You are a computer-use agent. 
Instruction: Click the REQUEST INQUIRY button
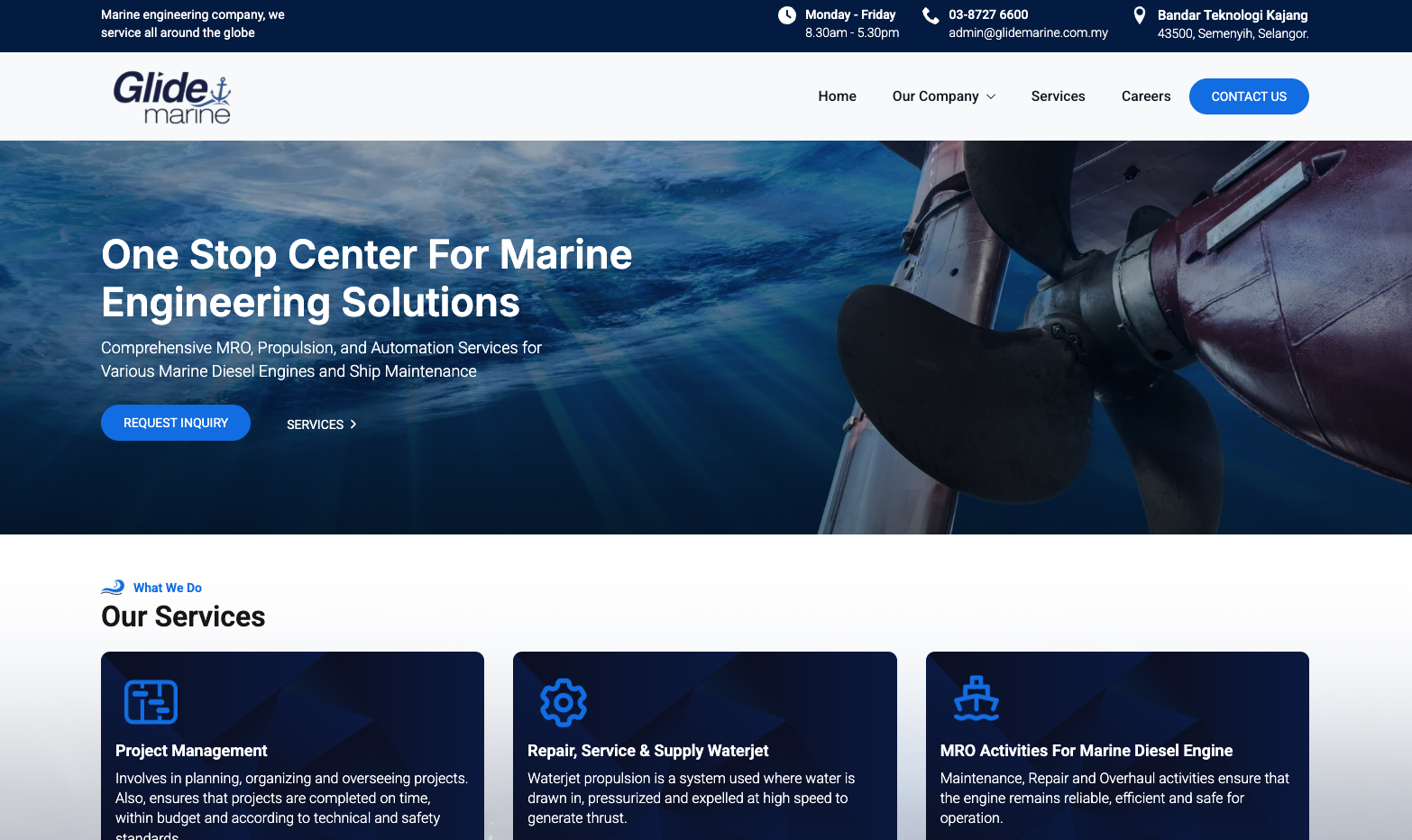coord(176,423)
